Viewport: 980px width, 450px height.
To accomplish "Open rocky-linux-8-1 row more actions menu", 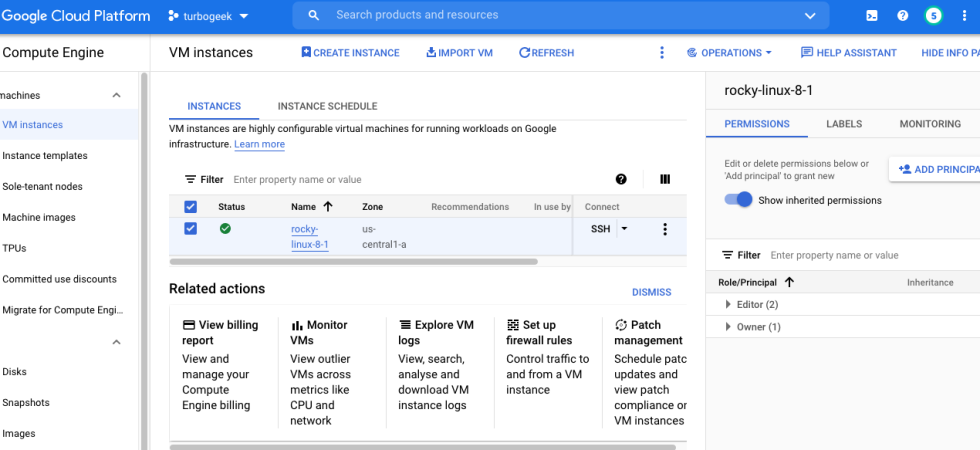I will pos(665,229).
